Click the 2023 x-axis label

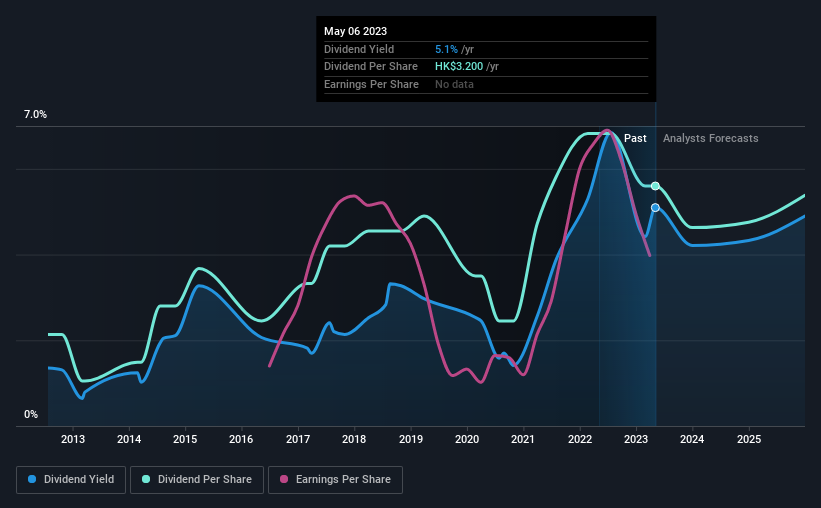[x=636, y=439]
